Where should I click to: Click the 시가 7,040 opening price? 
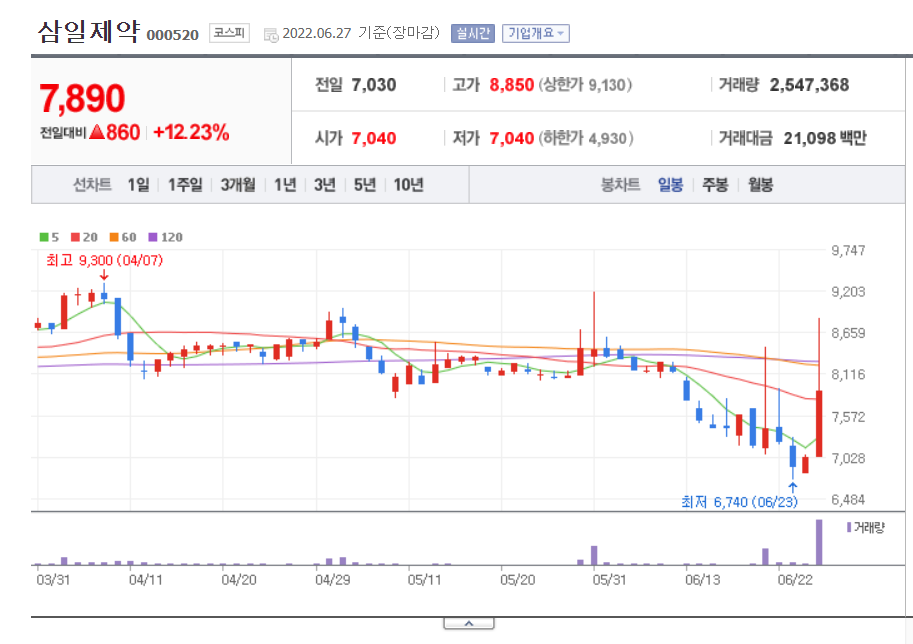(x=373, y=138)
